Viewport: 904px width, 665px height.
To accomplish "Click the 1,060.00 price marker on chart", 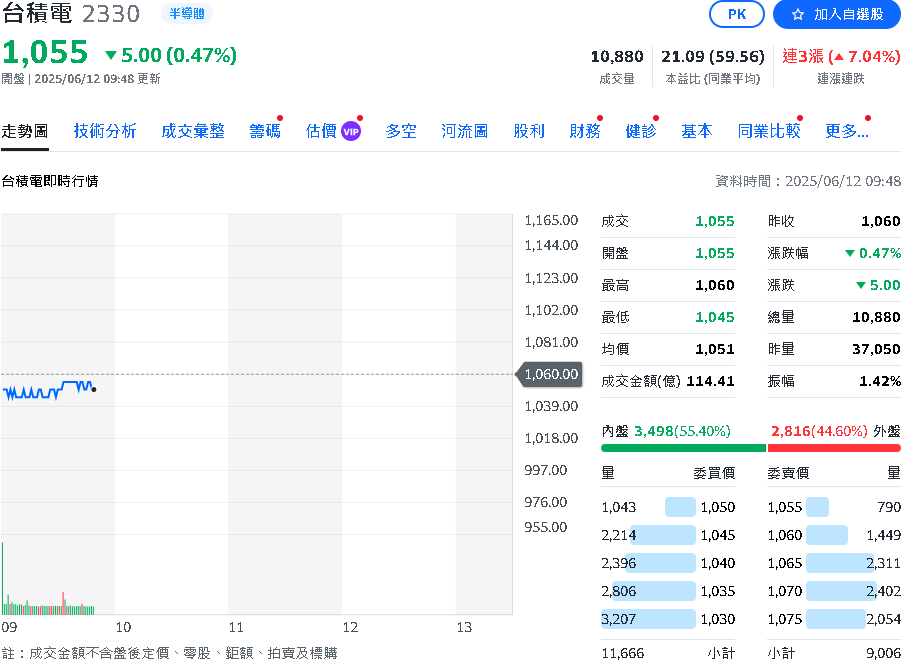I will pos(549,374).
